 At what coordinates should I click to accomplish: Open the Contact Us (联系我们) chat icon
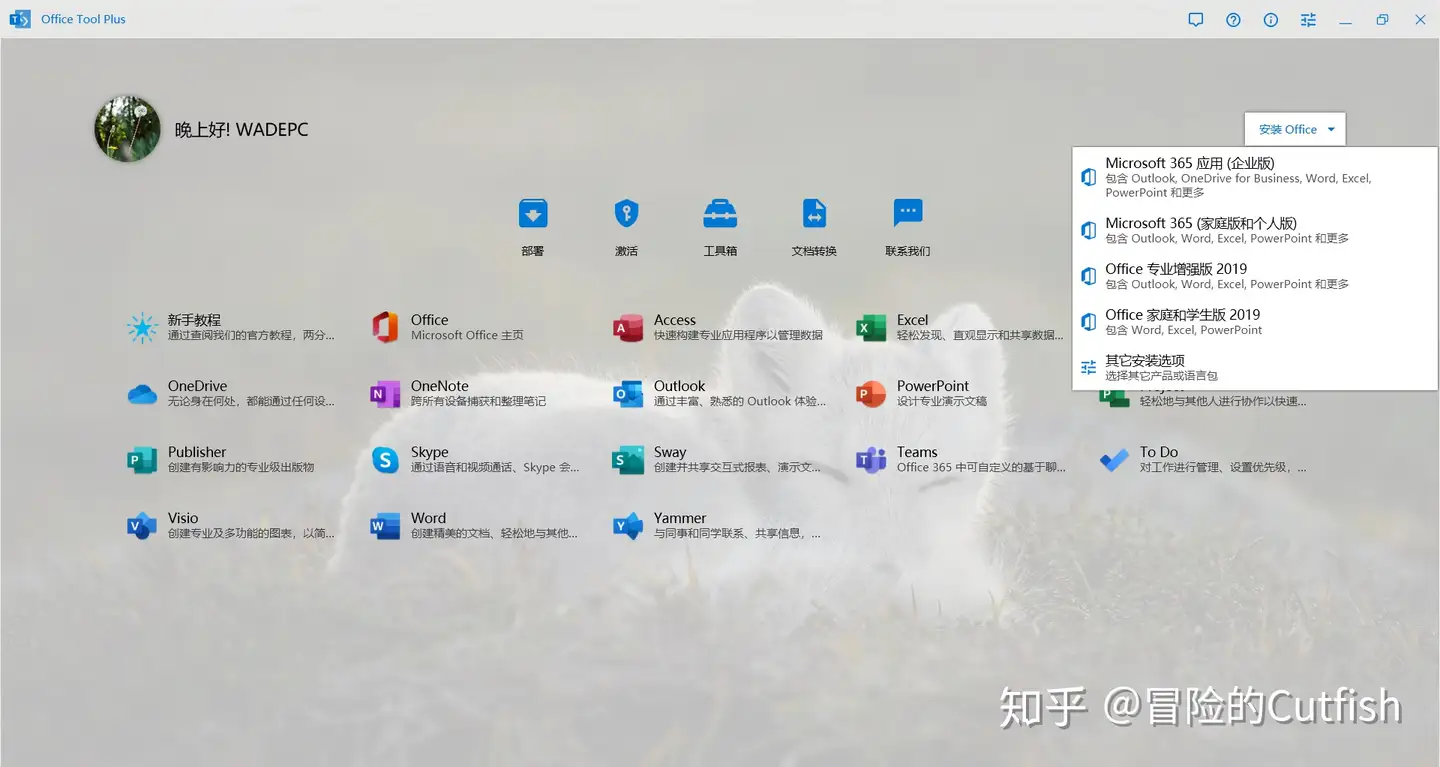point(908,213)
